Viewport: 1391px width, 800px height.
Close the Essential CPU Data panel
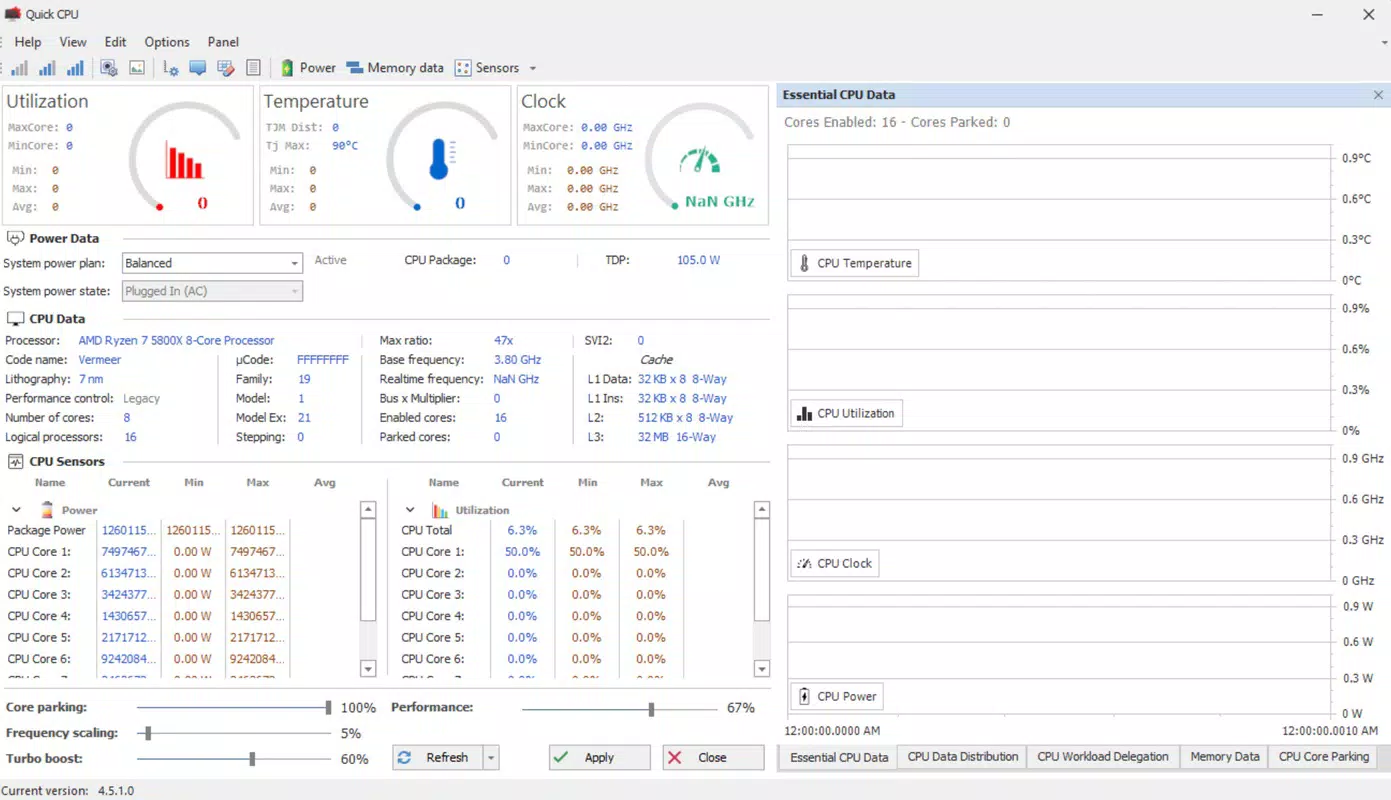click(1378, 95)
